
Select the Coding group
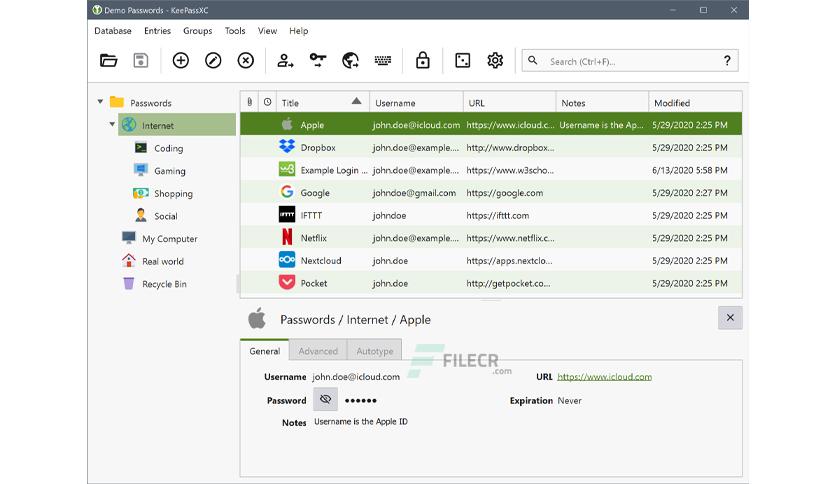[168, 148]
